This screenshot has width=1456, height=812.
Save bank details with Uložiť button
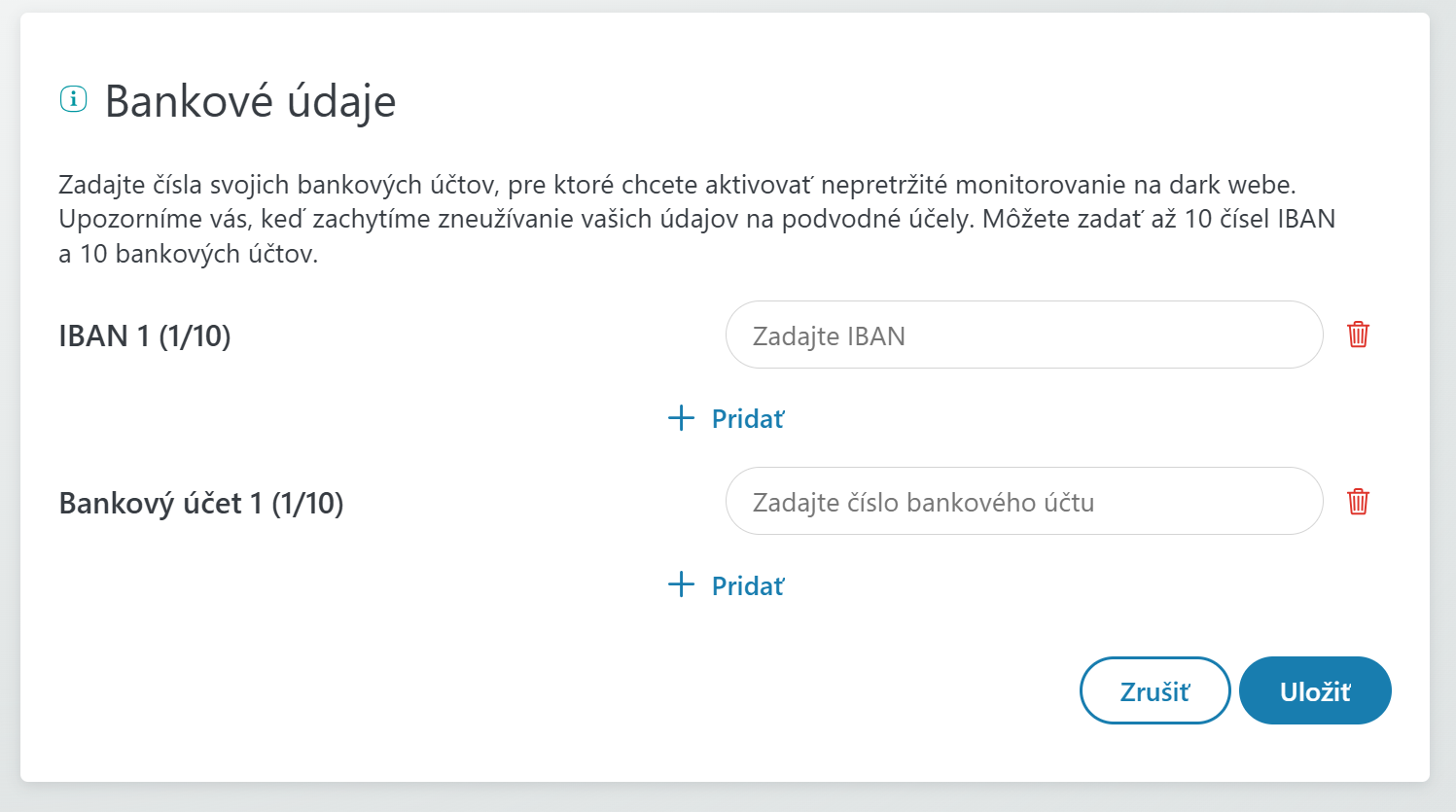1315,691
